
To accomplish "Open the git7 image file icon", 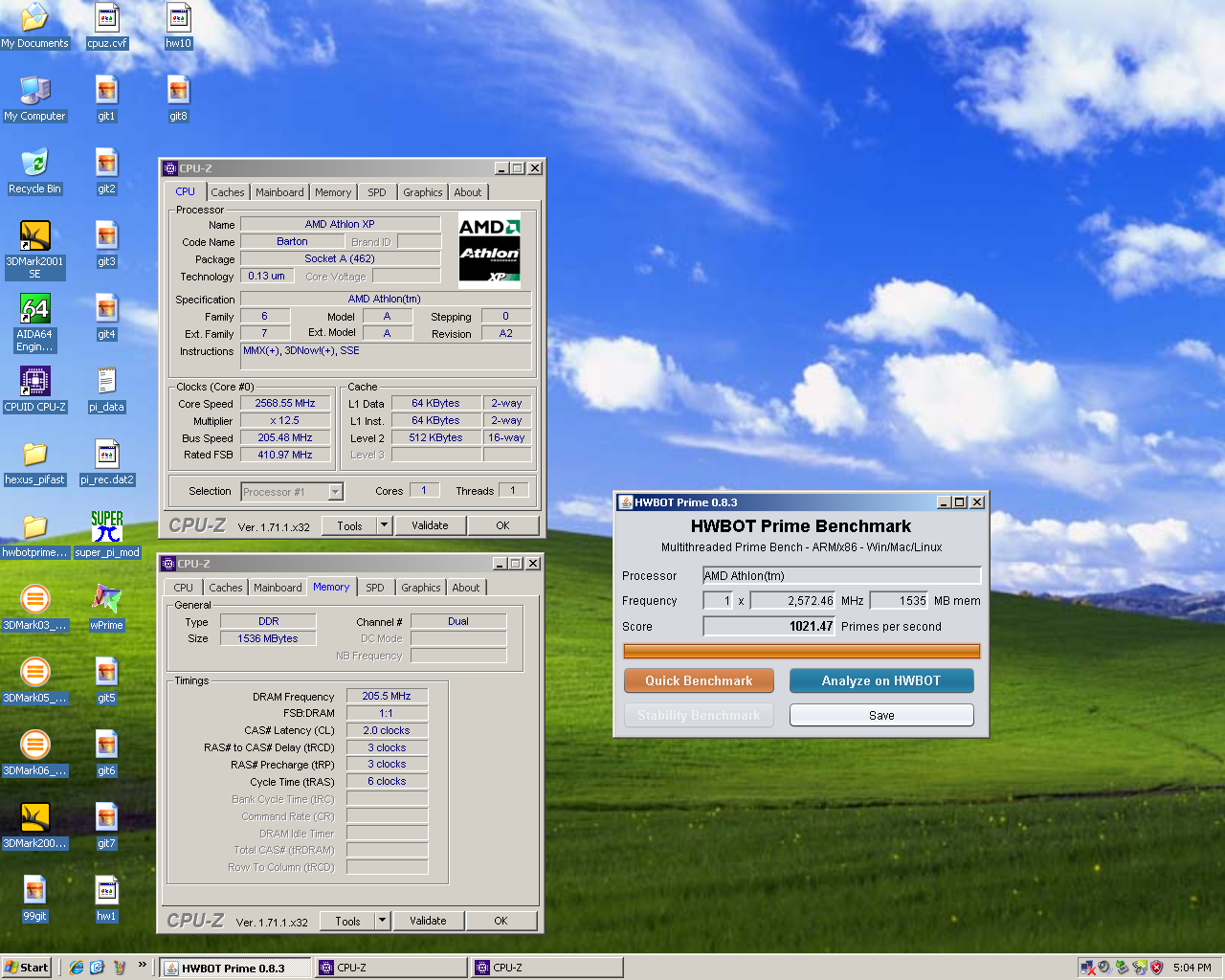I will click(x=106, y=826).
